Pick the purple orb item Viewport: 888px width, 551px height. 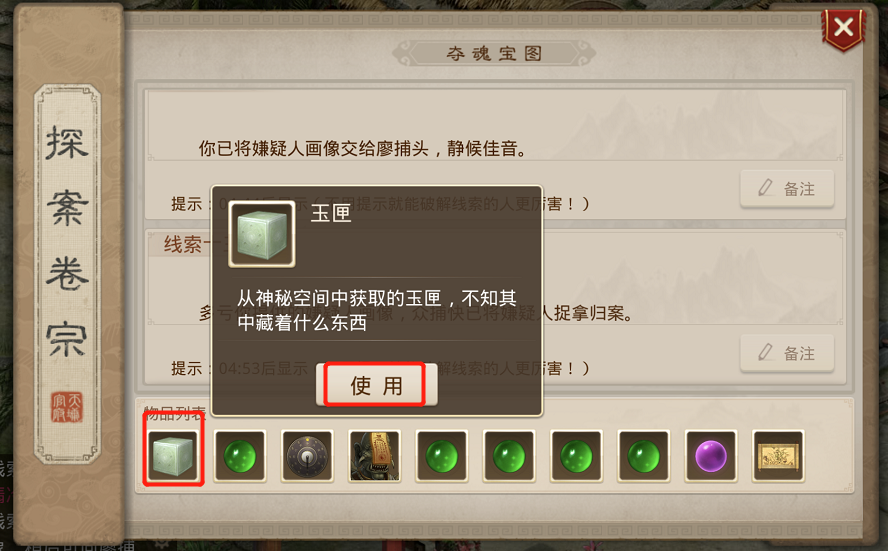[711, 456]
